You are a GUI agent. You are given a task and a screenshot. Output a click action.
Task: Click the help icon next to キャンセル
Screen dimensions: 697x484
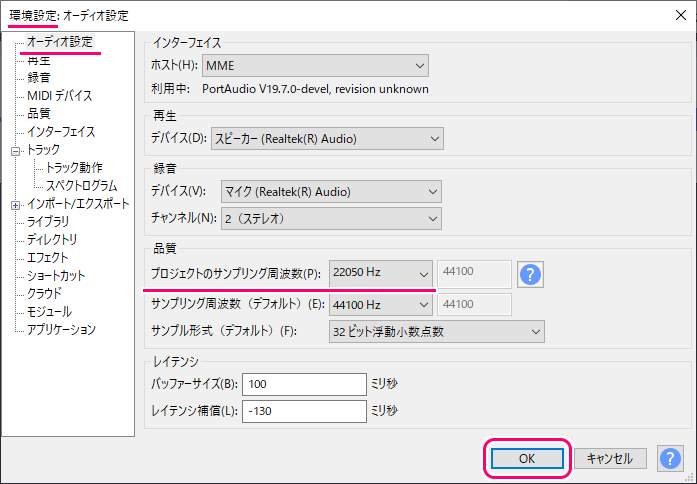coord(670,458)
